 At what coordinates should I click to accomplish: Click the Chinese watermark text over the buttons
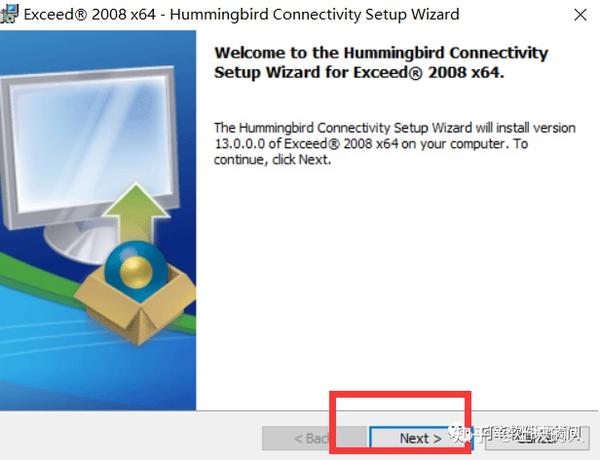(x=517, y=433)
